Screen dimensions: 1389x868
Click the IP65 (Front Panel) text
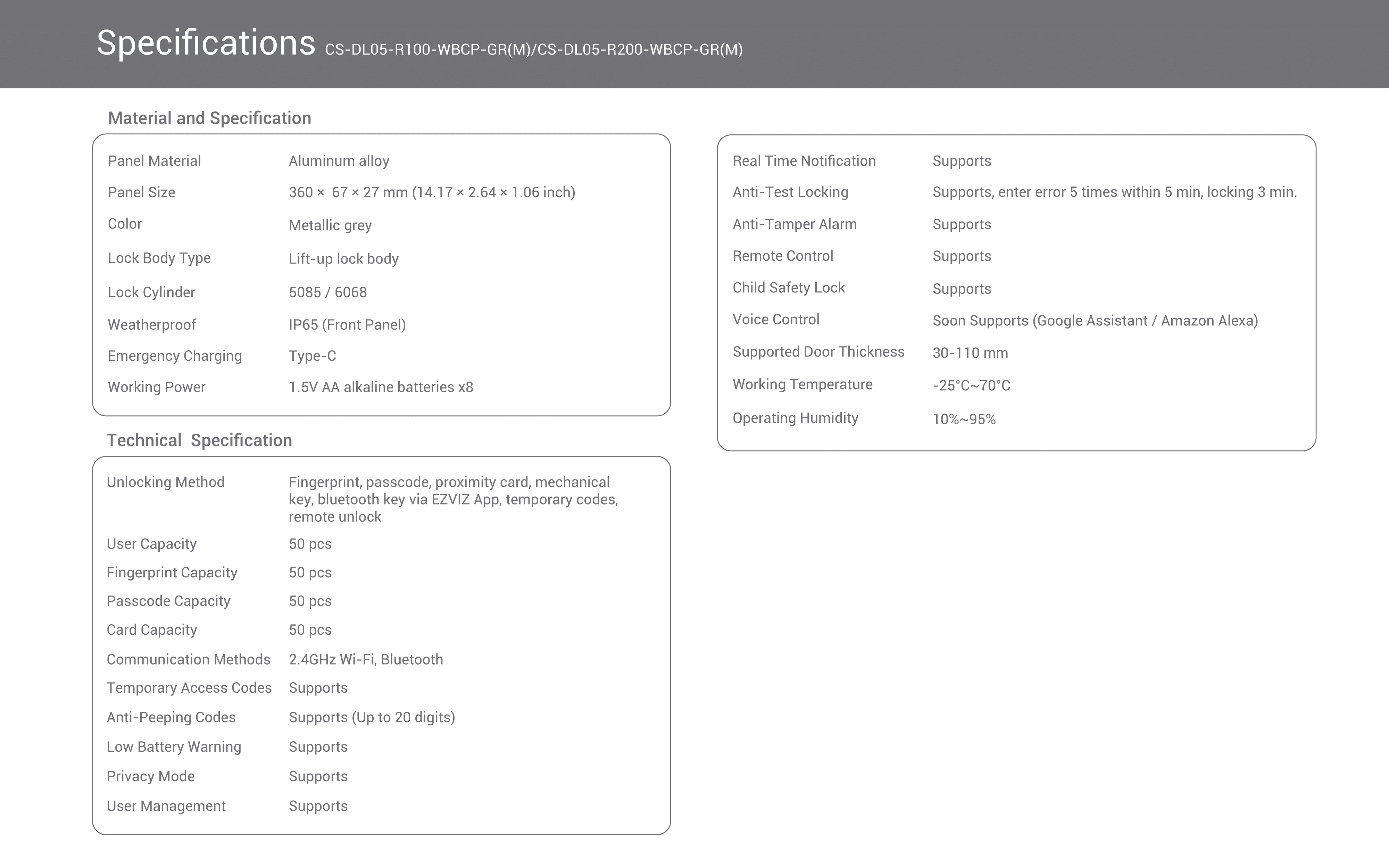click(x=347, y=325)
